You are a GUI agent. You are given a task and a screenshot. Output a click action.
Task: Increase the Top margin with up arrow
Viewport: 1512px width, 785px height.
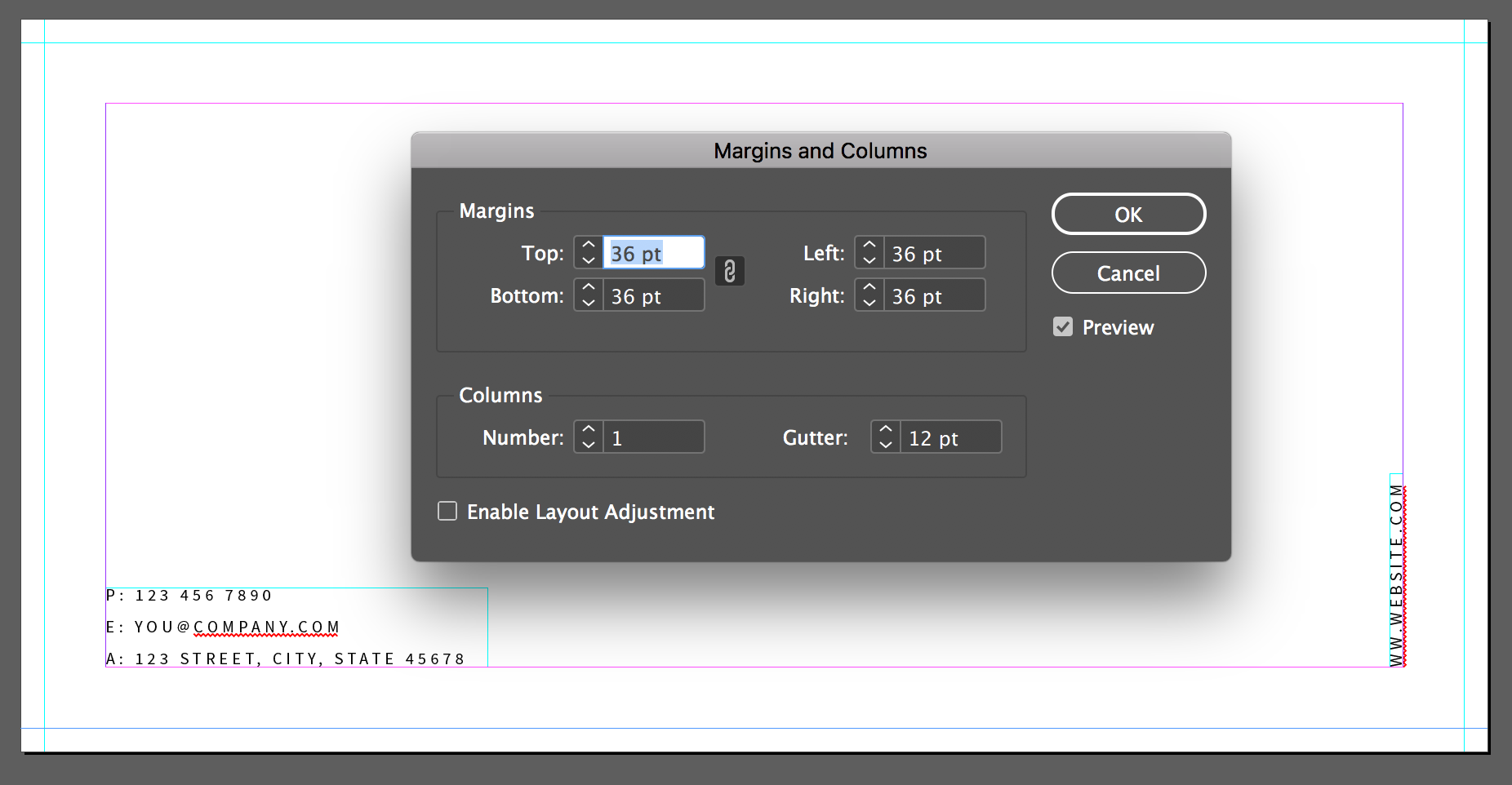click(589, 245)
